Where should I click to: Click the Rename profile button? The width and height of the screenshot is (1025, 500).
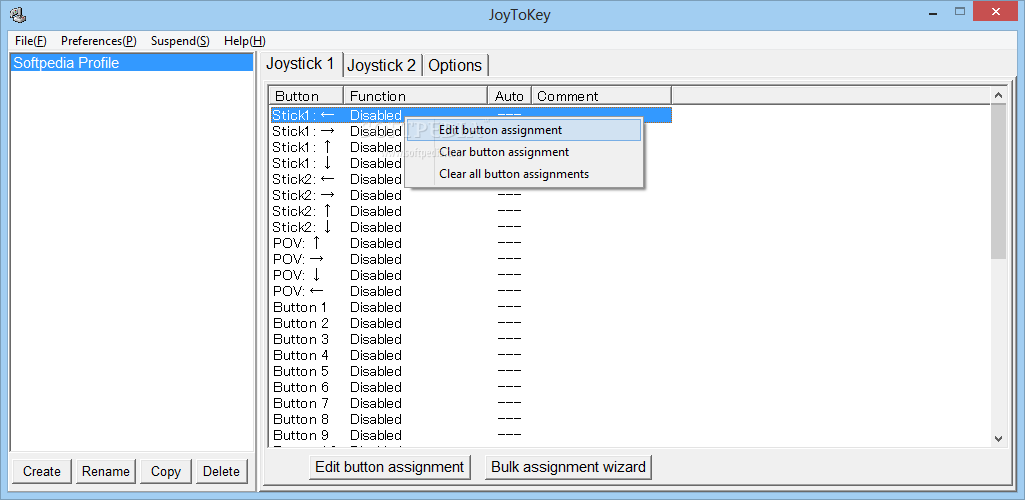pos(105,471)
